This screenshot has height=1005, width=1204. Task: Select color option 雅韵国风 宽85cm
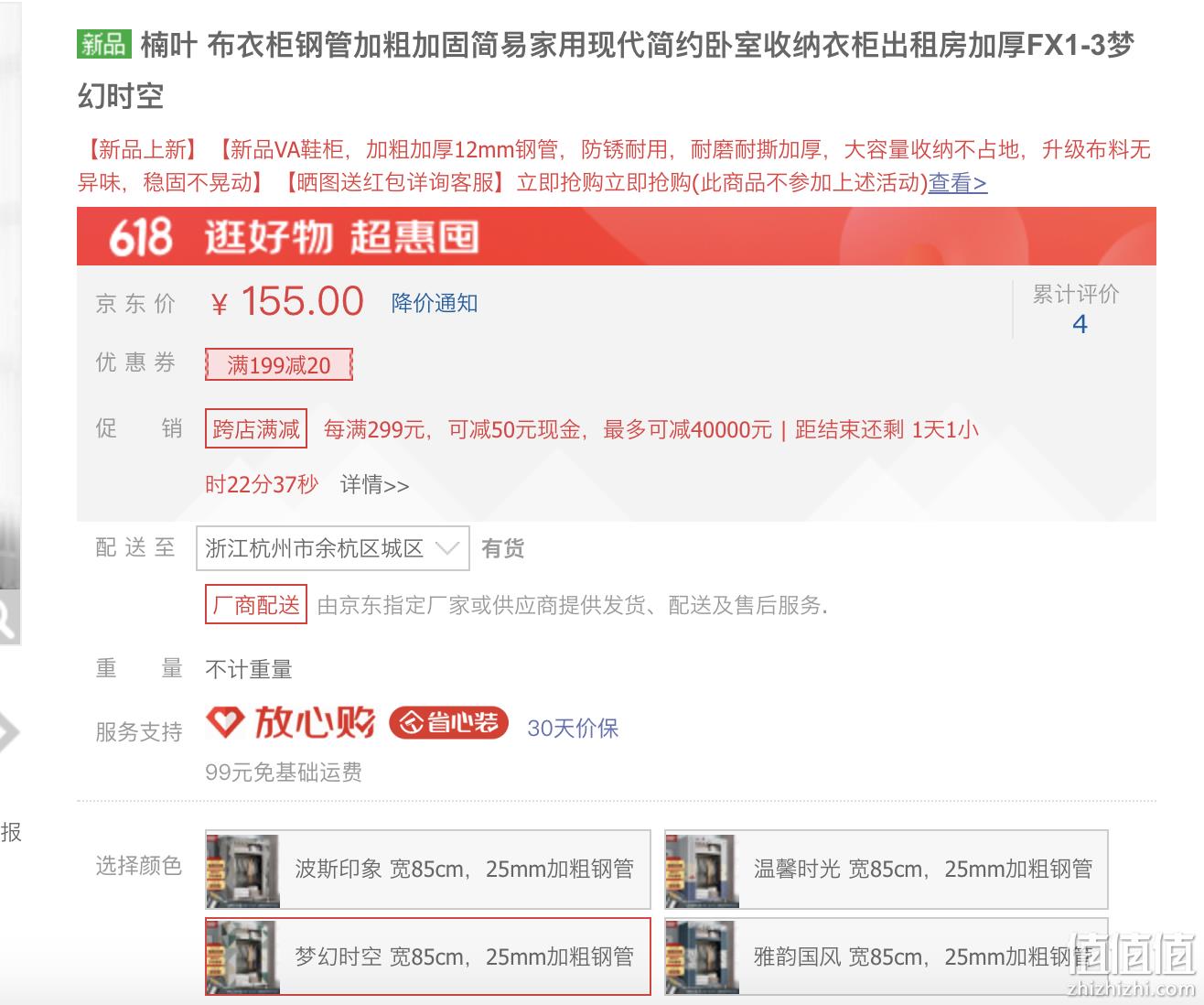click(x=887, y=956)
